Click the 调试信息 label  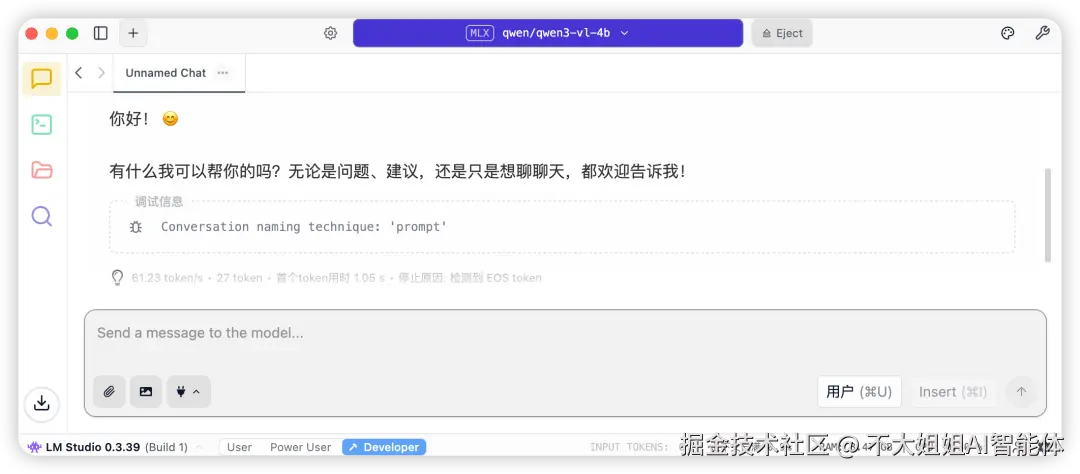point(159,202)
